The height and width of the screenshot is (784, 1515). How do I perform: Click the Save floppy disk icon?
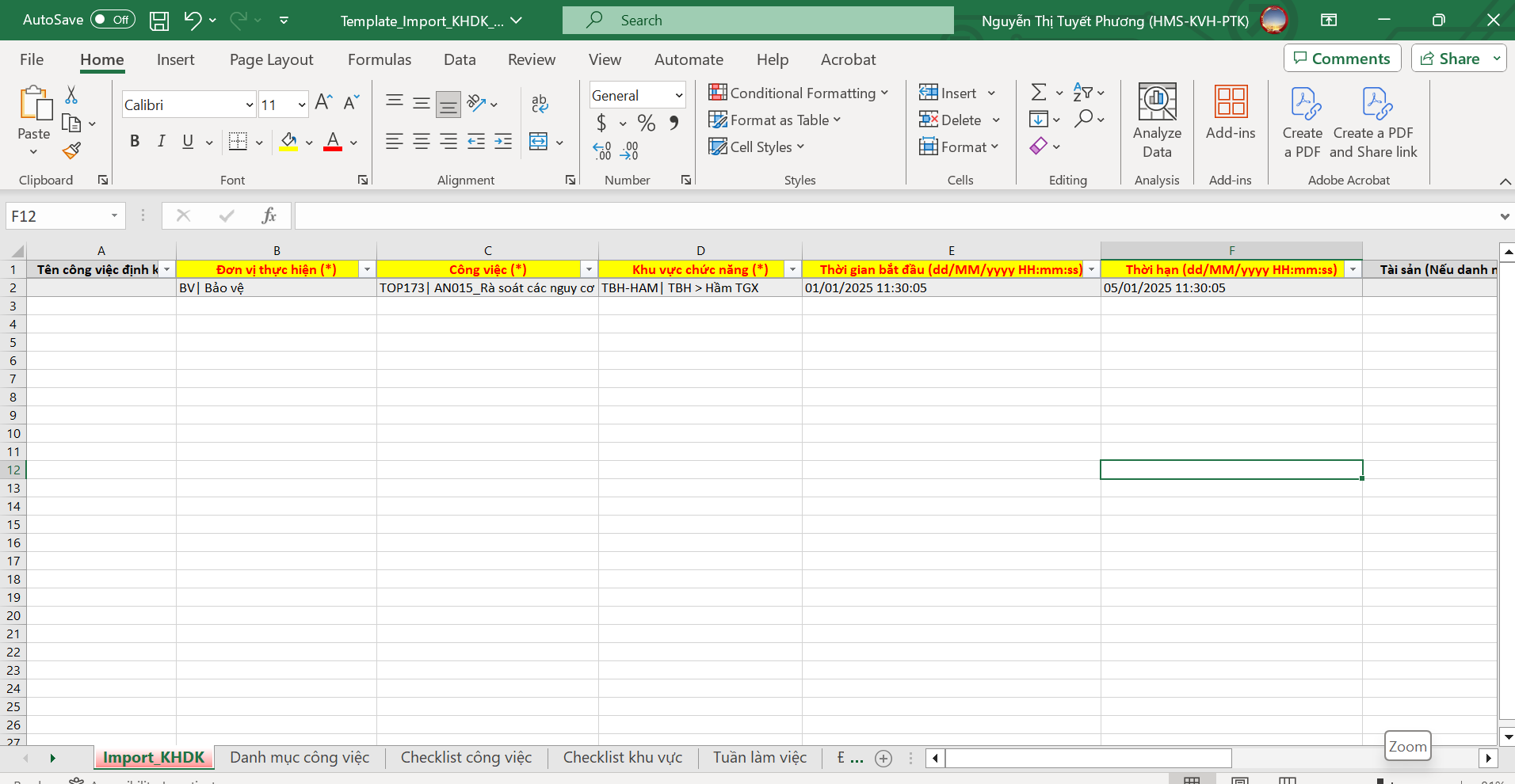tap(159, 21)
